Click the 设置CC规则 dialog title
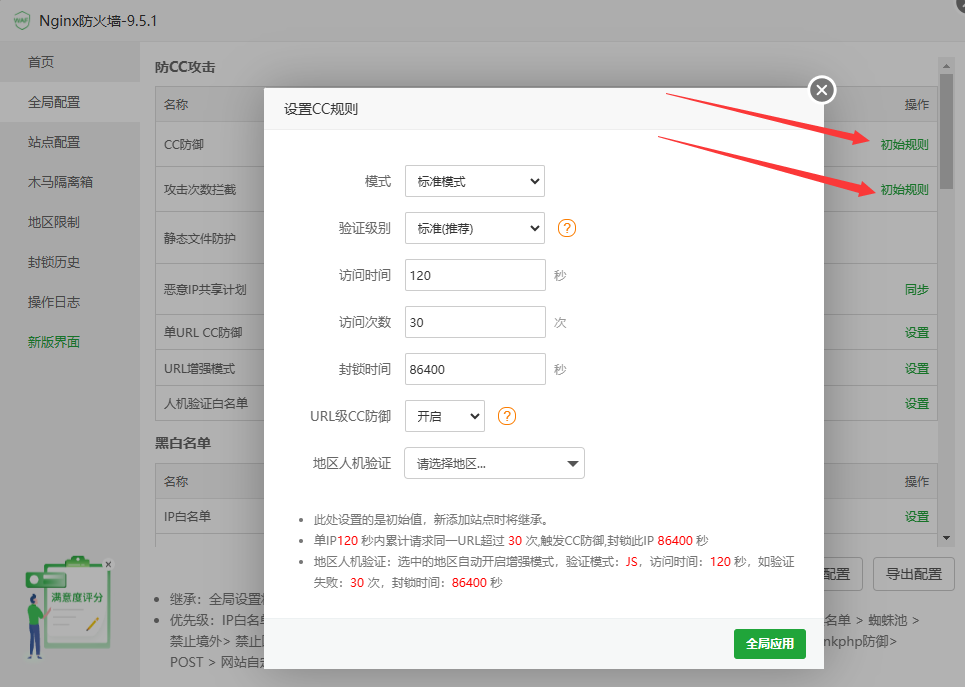This screenshot has height=687, width=965. pos(321,109)
